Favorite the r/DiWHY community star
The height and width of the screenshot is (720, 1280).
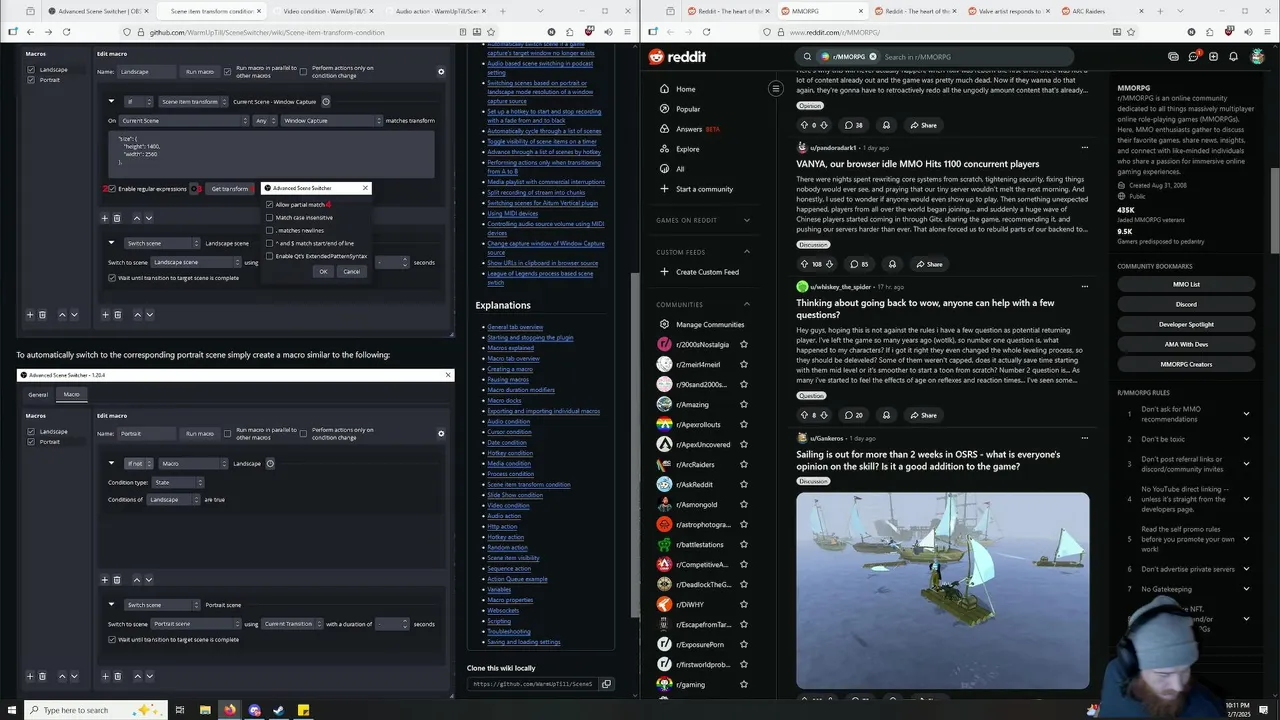(x=743, y=604)
